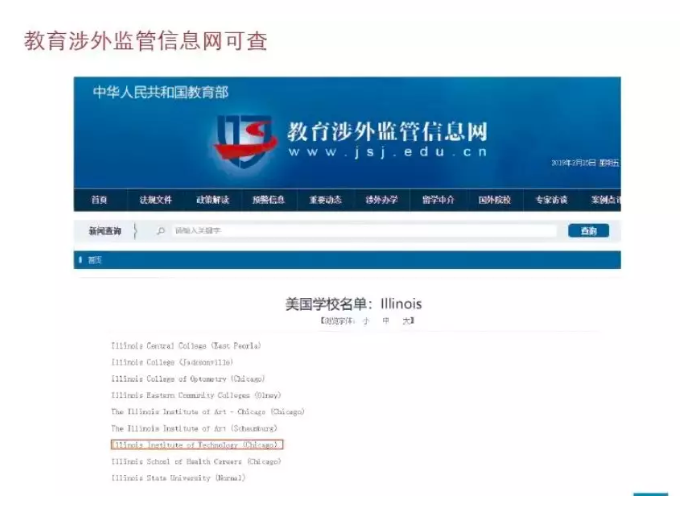Click the 教育涉外监管信息网 banner title
The image size is (695, 519).
point(388,131)
